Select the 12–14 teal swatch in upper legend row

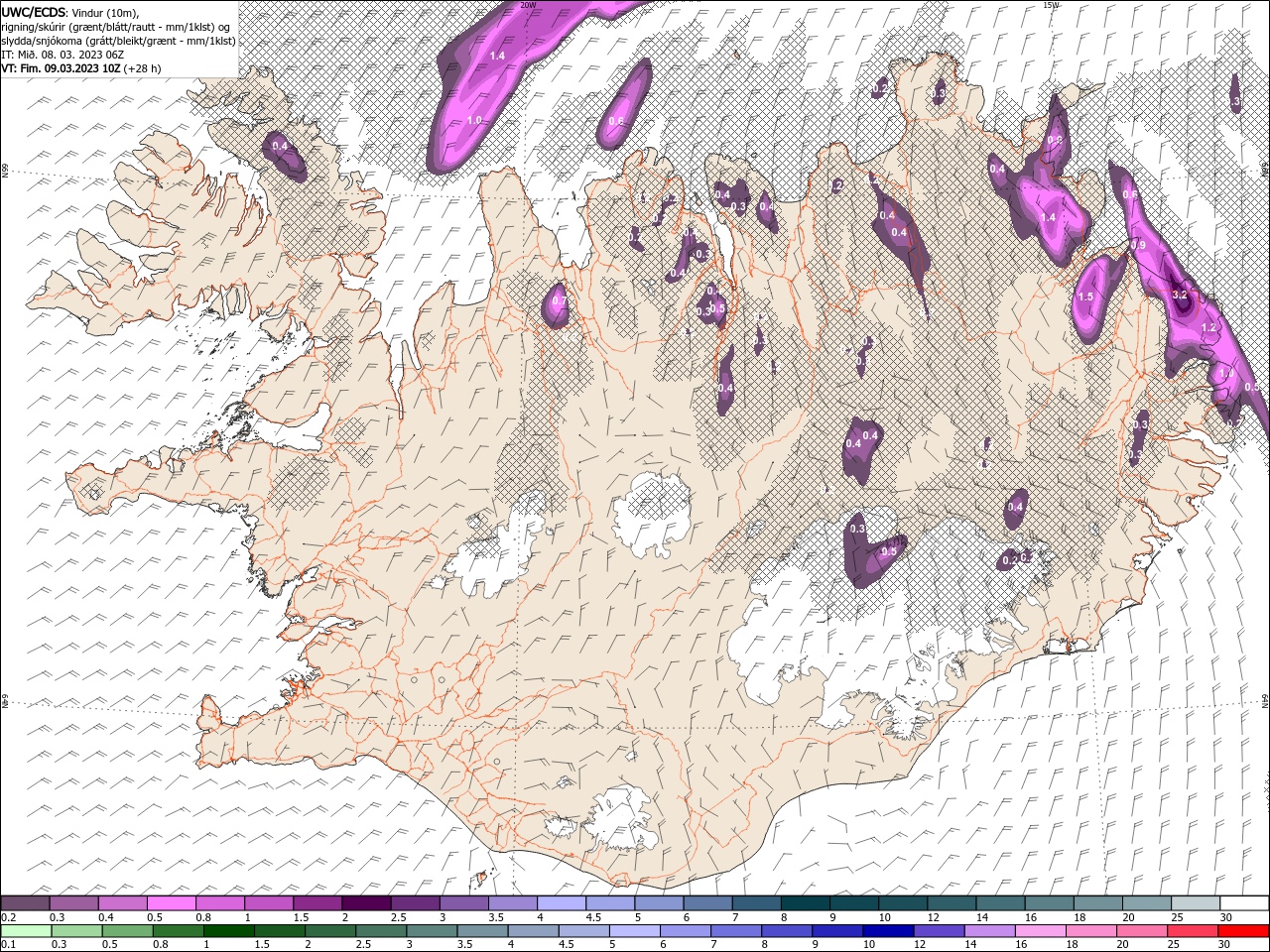point(951,903)
